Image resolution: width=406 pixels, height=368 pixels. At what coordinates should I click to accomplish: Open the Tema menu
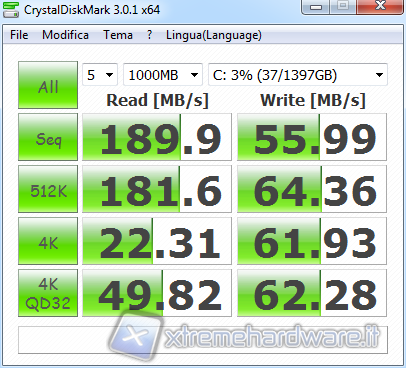pyautogui.click(x=118, y=35)
